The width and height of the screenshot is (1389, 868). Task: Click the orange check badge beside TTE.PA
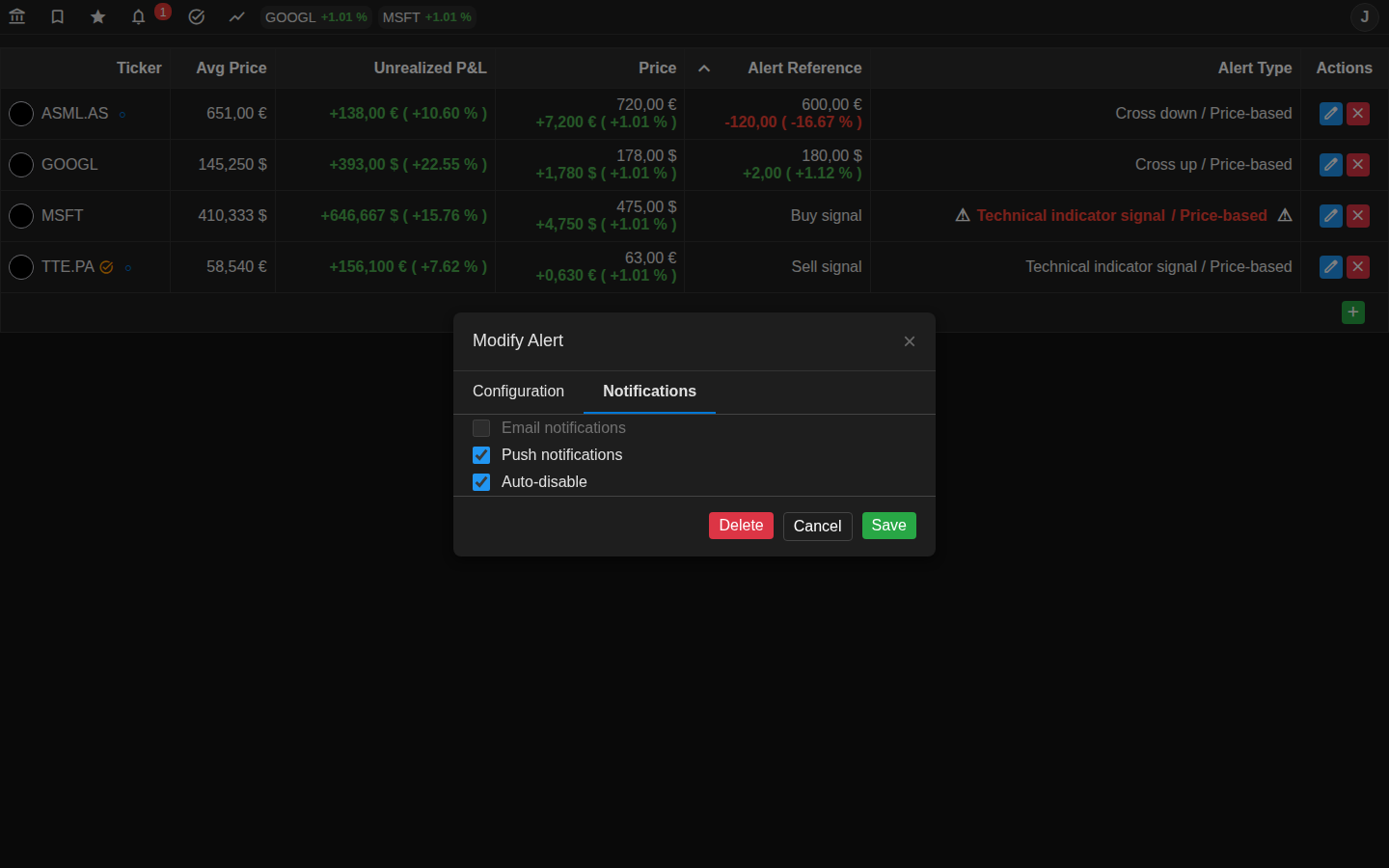[x=107, y=267]
